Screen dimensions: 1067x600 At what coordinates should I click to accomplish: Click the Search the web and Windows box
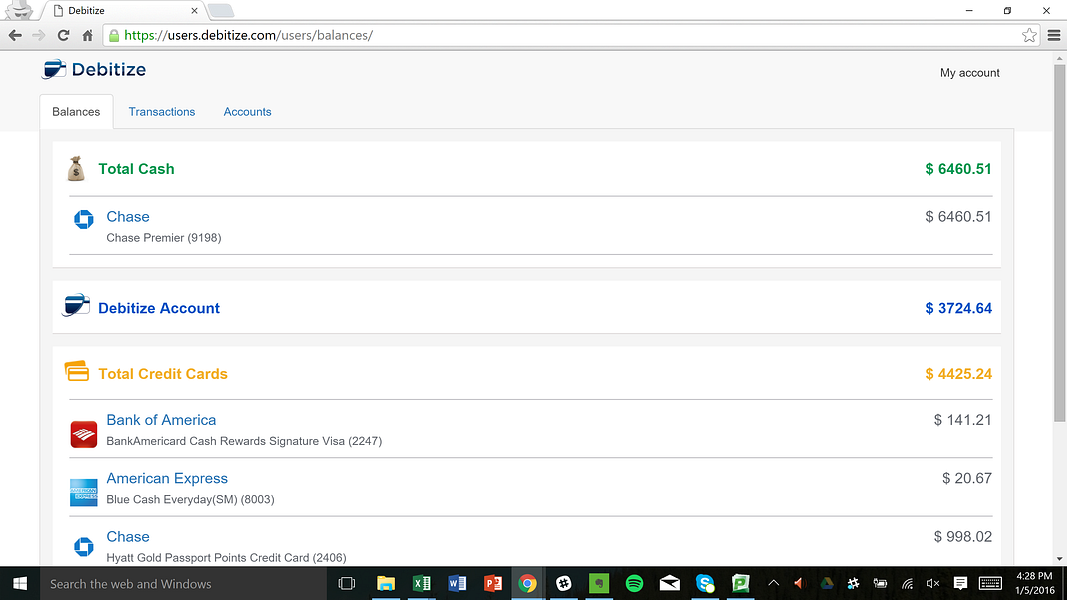184,584
